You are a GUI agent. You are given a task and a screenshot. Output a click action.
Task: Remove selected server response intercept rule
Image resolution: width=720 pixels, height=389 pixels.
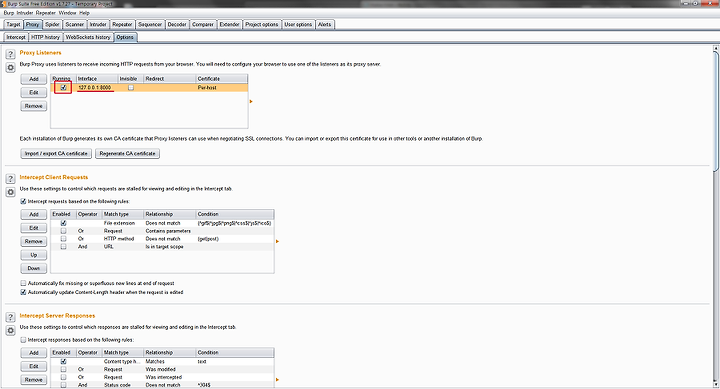tap(34, 380)
